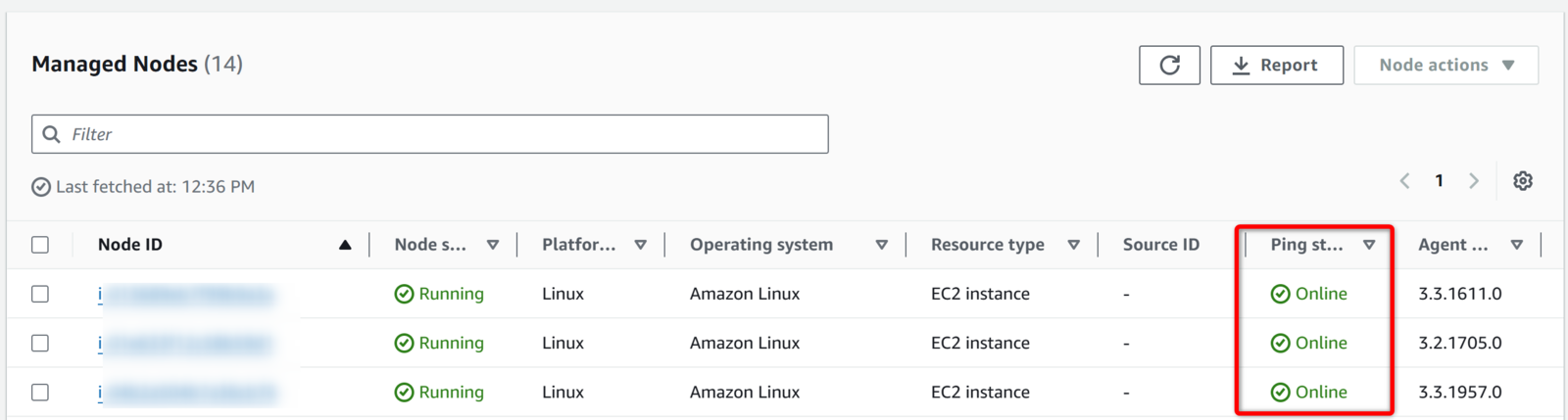Click the Node state column filter arrow

493,245
